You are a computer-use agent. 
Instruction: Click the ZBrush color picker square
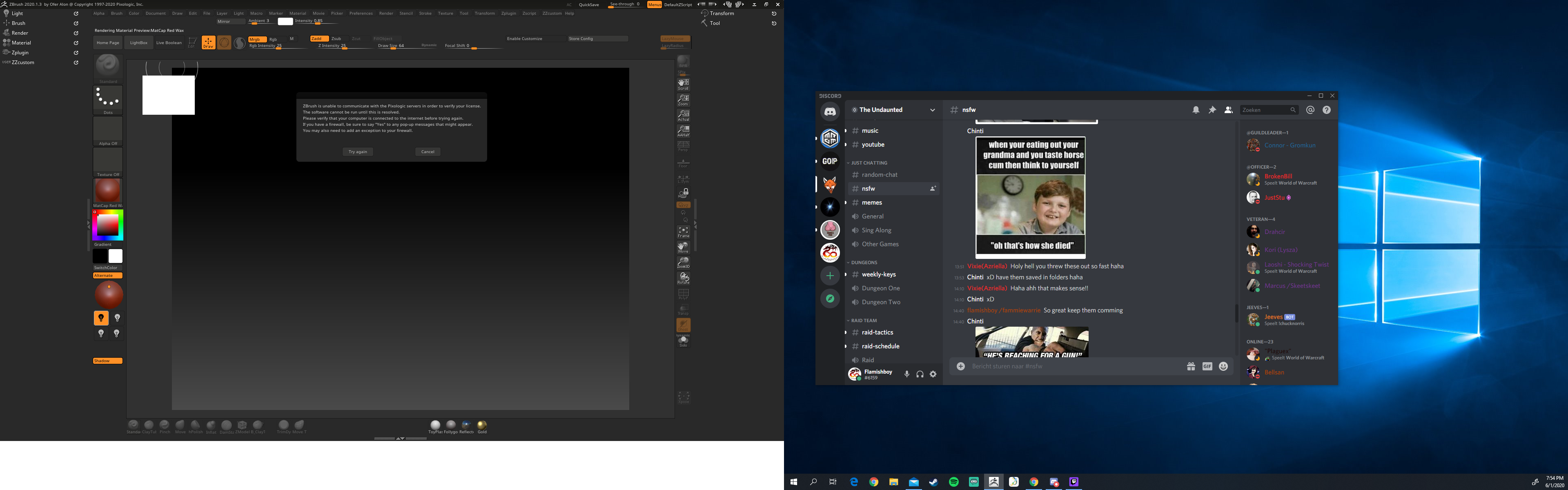[108, 225]
